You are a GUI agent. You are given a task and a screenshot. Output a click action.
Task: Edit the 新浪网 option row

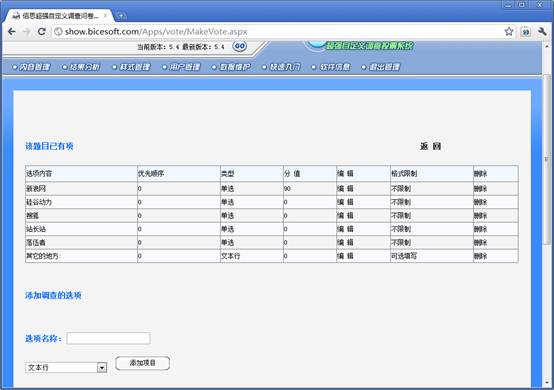click(345, 189)
